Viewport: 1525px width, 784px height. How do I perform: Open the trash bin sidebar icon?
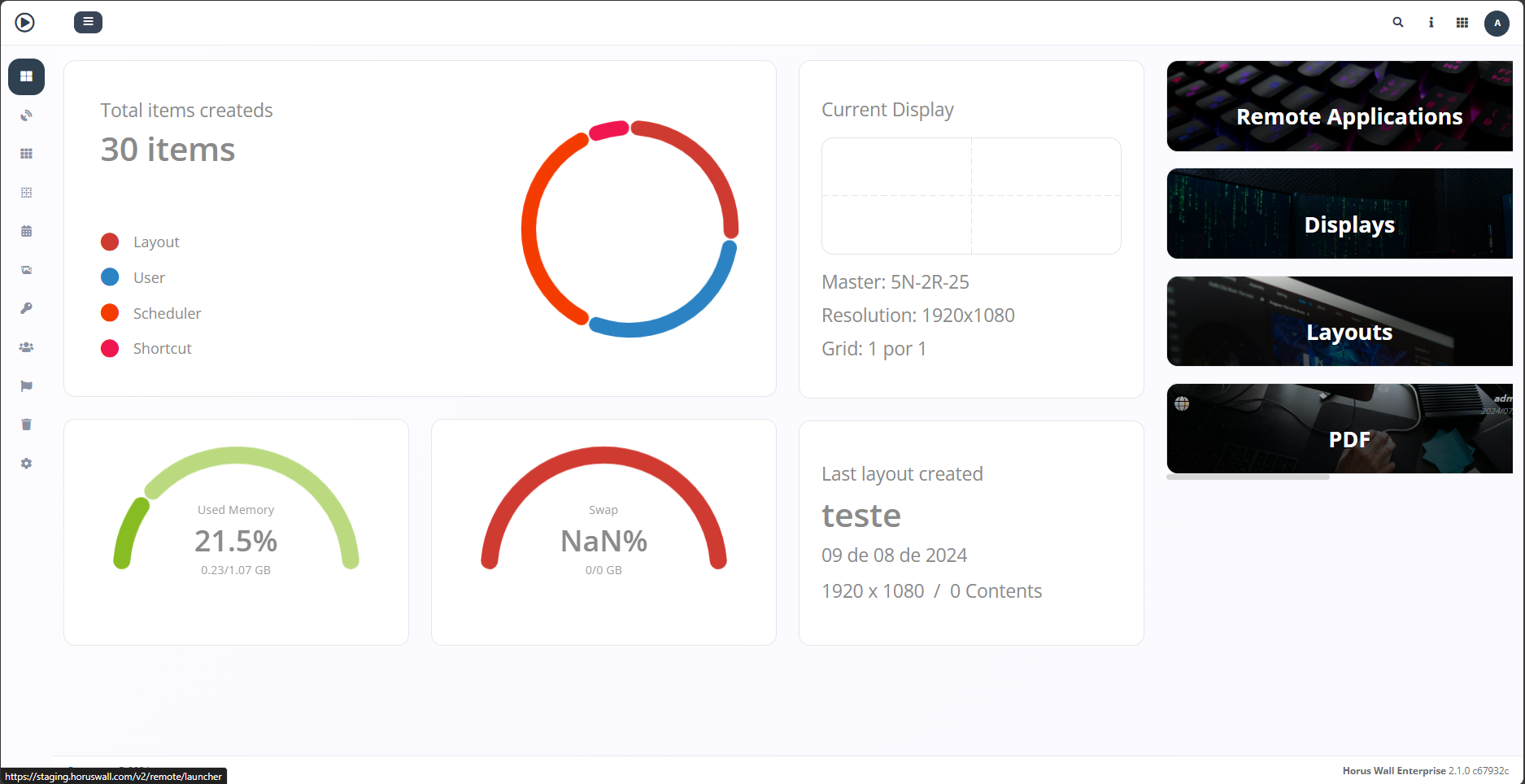click(x=27, y=425)
